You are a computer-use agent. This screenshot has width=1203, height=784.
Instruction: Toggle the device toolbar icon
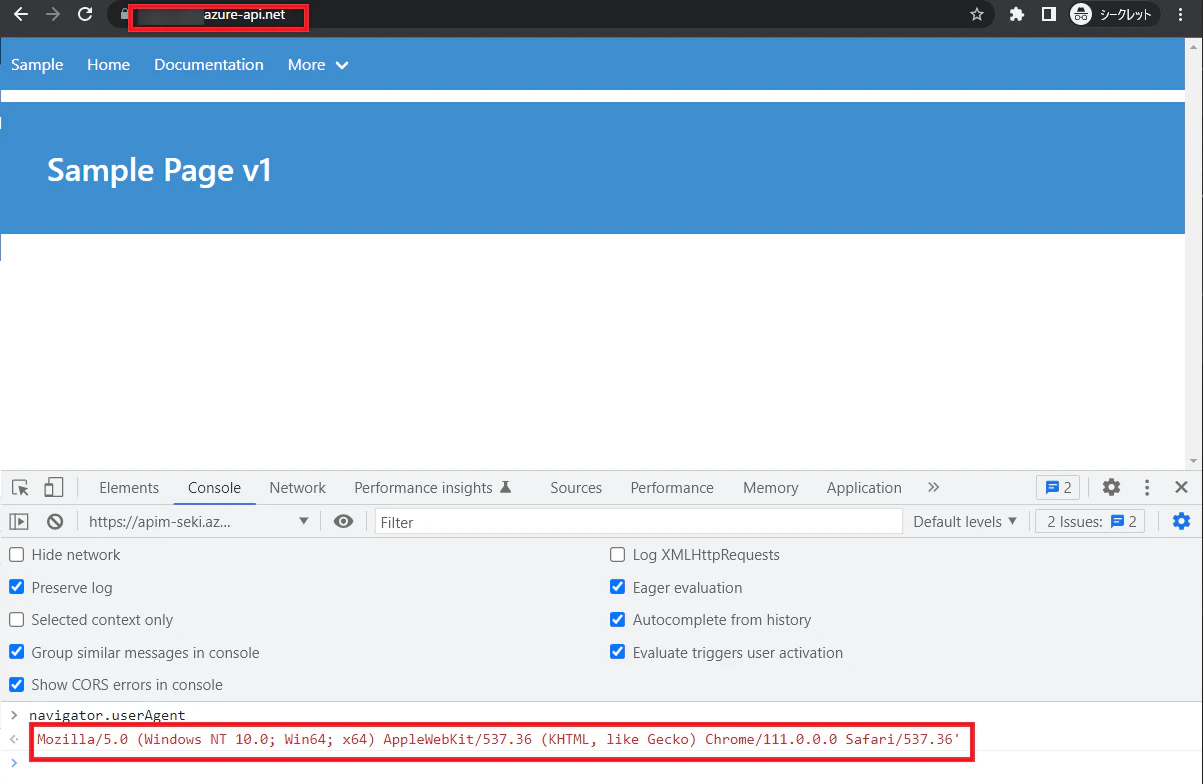[x=53, y=488]
